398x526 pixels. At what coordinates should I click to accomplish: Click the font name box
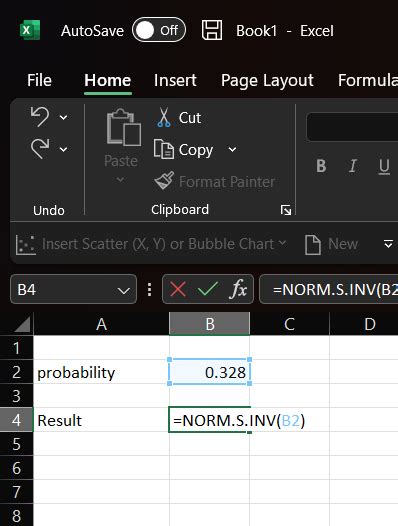[x=352, y=127]
